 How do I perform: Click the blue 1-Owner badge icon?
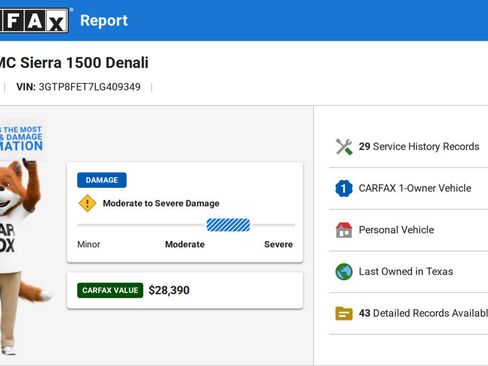(x=344, y=188)
